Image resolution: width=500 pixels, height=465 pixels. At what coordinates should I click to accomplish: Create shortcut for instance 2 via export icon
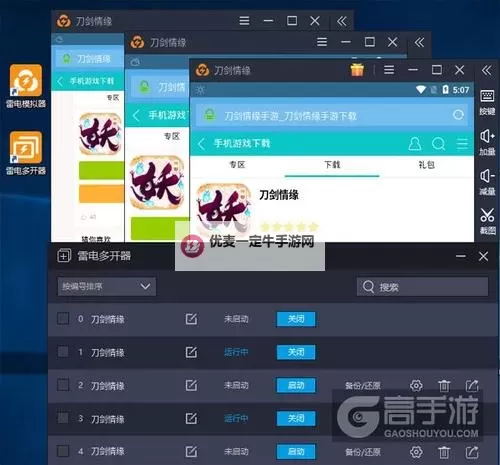pyautogui.click(x=472, y=386)
